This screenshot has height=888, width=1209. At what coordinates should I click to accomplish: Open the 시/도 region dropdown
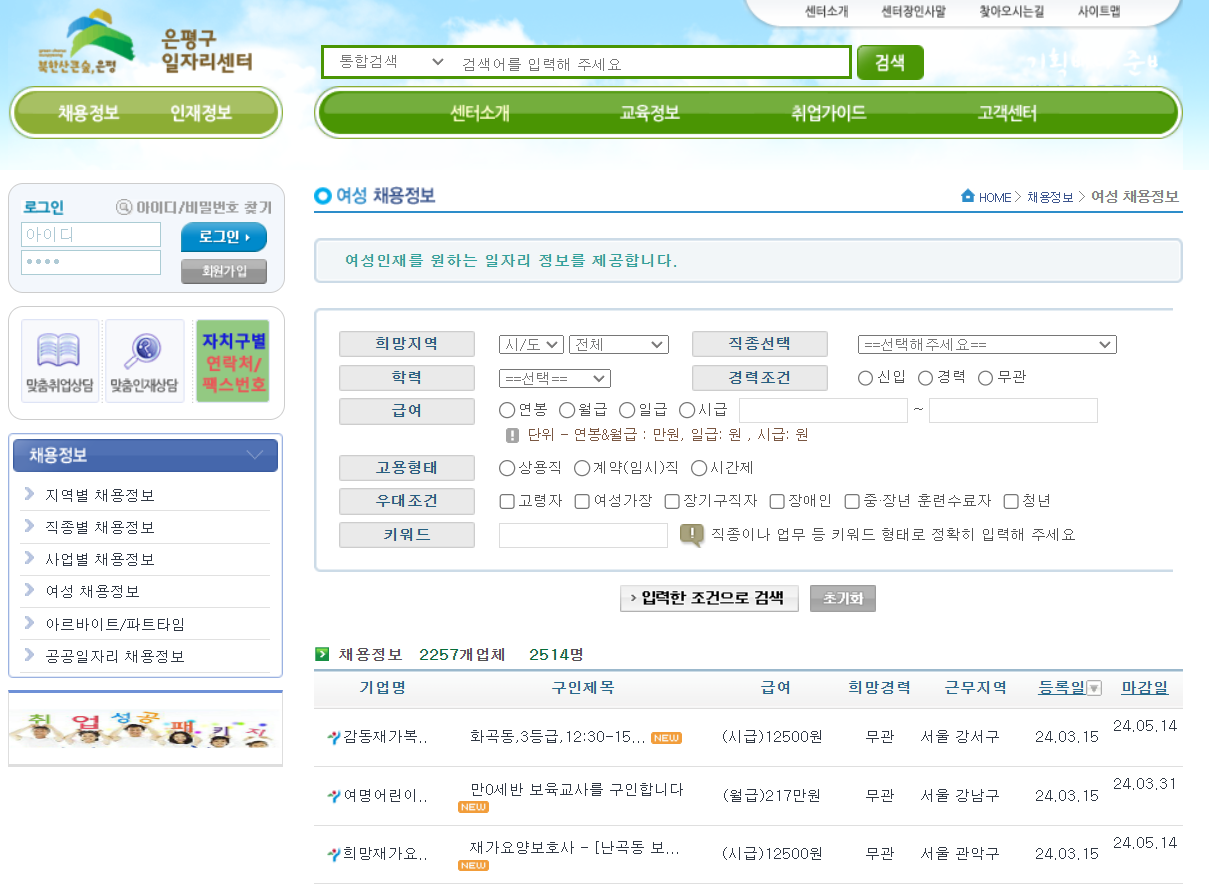(531, 344)
